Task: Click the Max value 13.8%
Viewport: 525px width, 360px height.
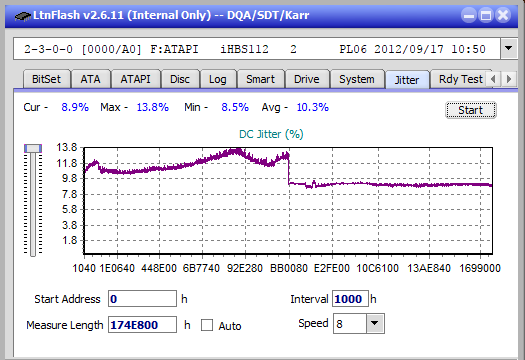Action: [152, 107]
